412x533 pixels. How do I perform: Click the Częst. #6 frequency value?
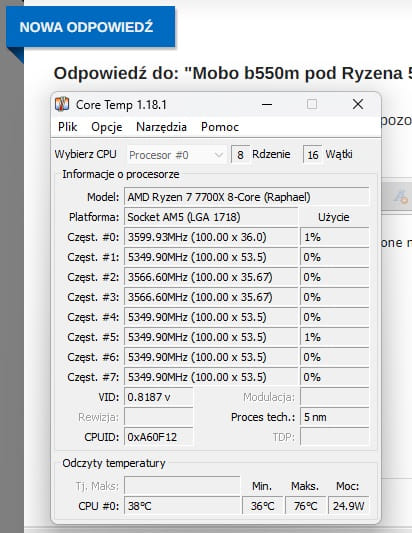click(x=211, y=357)
